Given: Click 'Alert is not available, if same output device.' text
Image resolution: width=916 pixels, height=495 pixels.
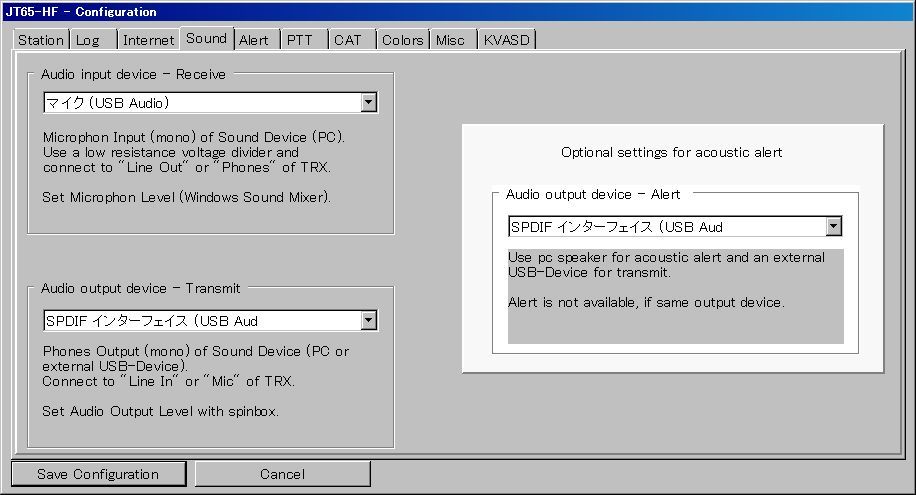Looking at the screenshot, I should tap(646, 302).
